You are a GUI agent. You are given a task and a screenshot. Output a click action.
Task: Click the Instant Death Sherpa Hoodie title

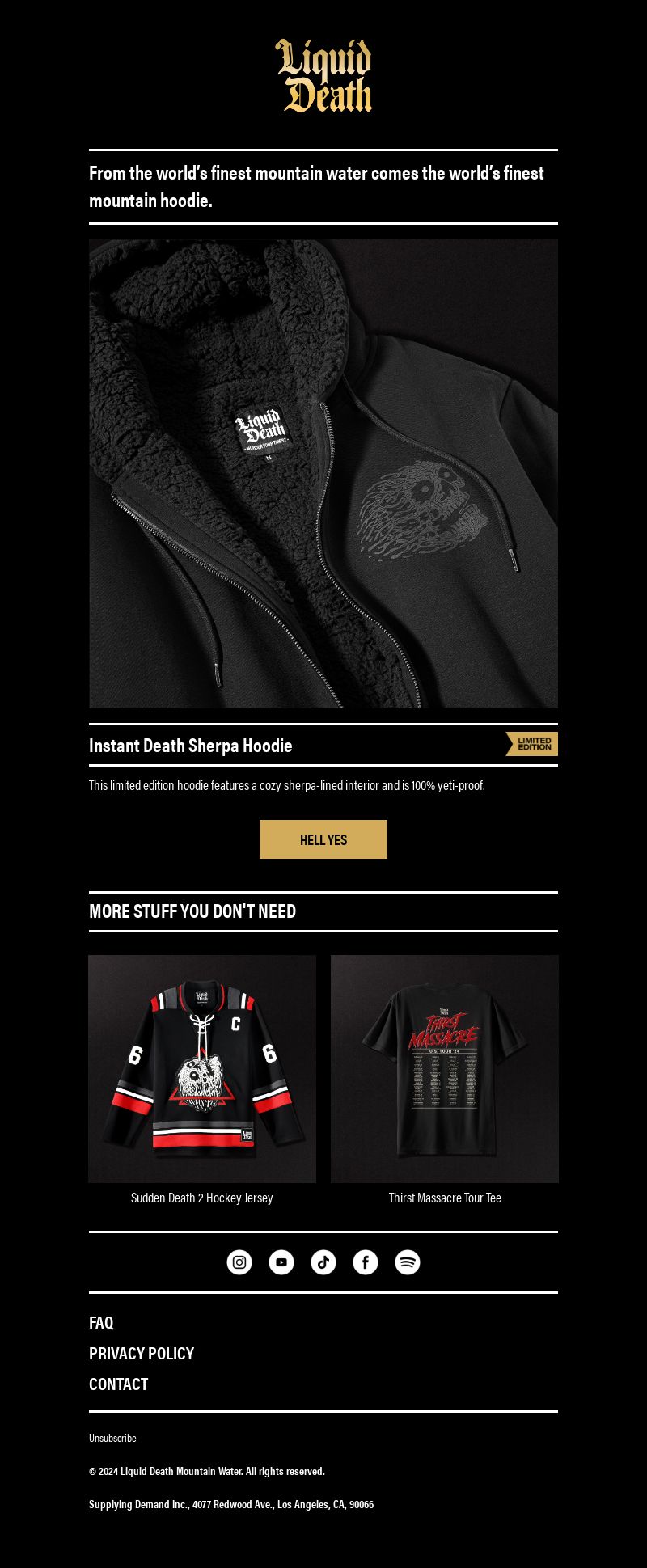(191, 746)
